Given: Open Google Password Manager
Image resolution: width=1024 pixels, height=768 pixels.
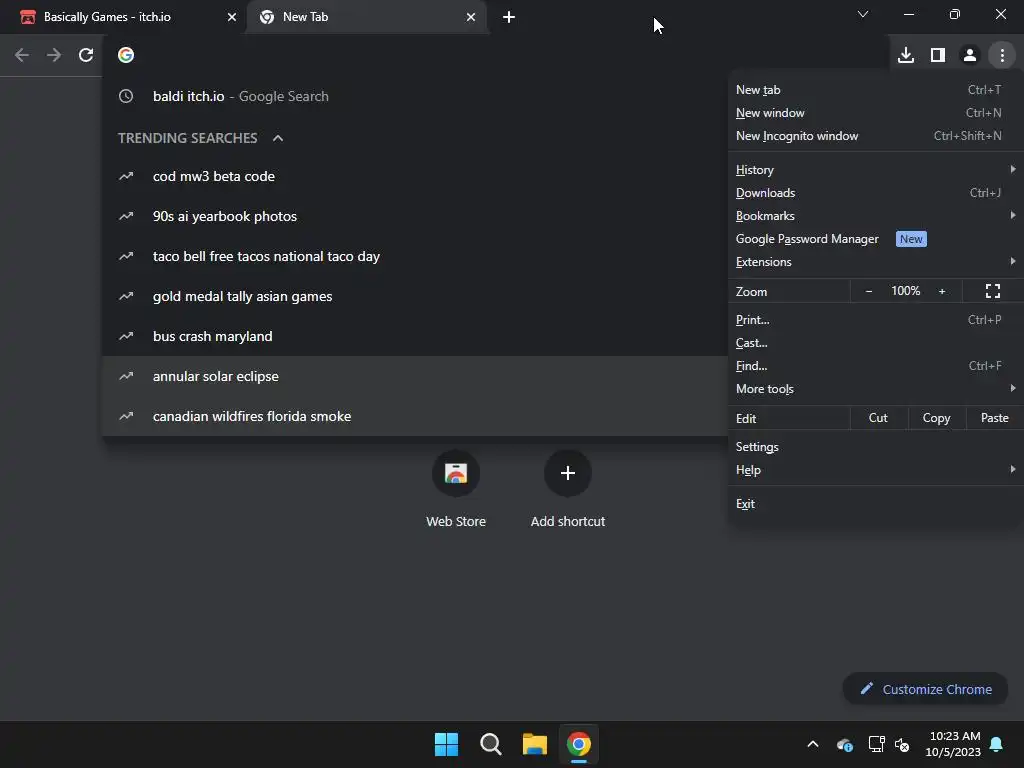Looking at the screenshot, I should point(875,239).
